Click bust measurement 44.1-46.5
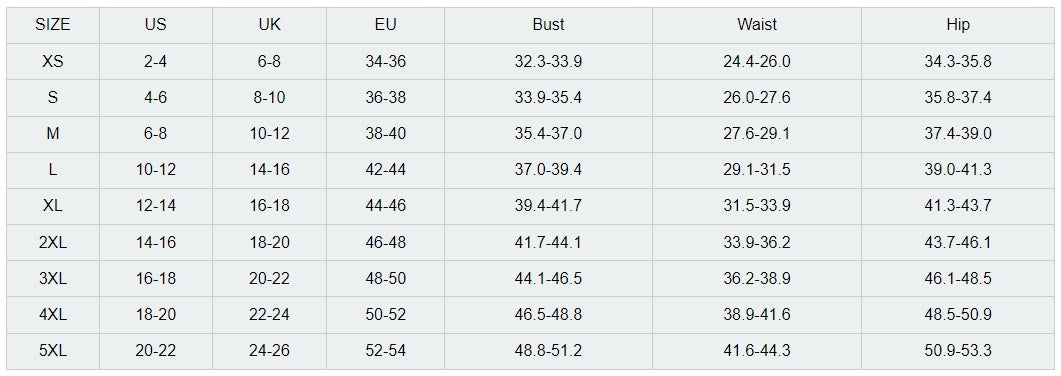The height and width of the screenshot is (376, 1061). coord(548,279)
